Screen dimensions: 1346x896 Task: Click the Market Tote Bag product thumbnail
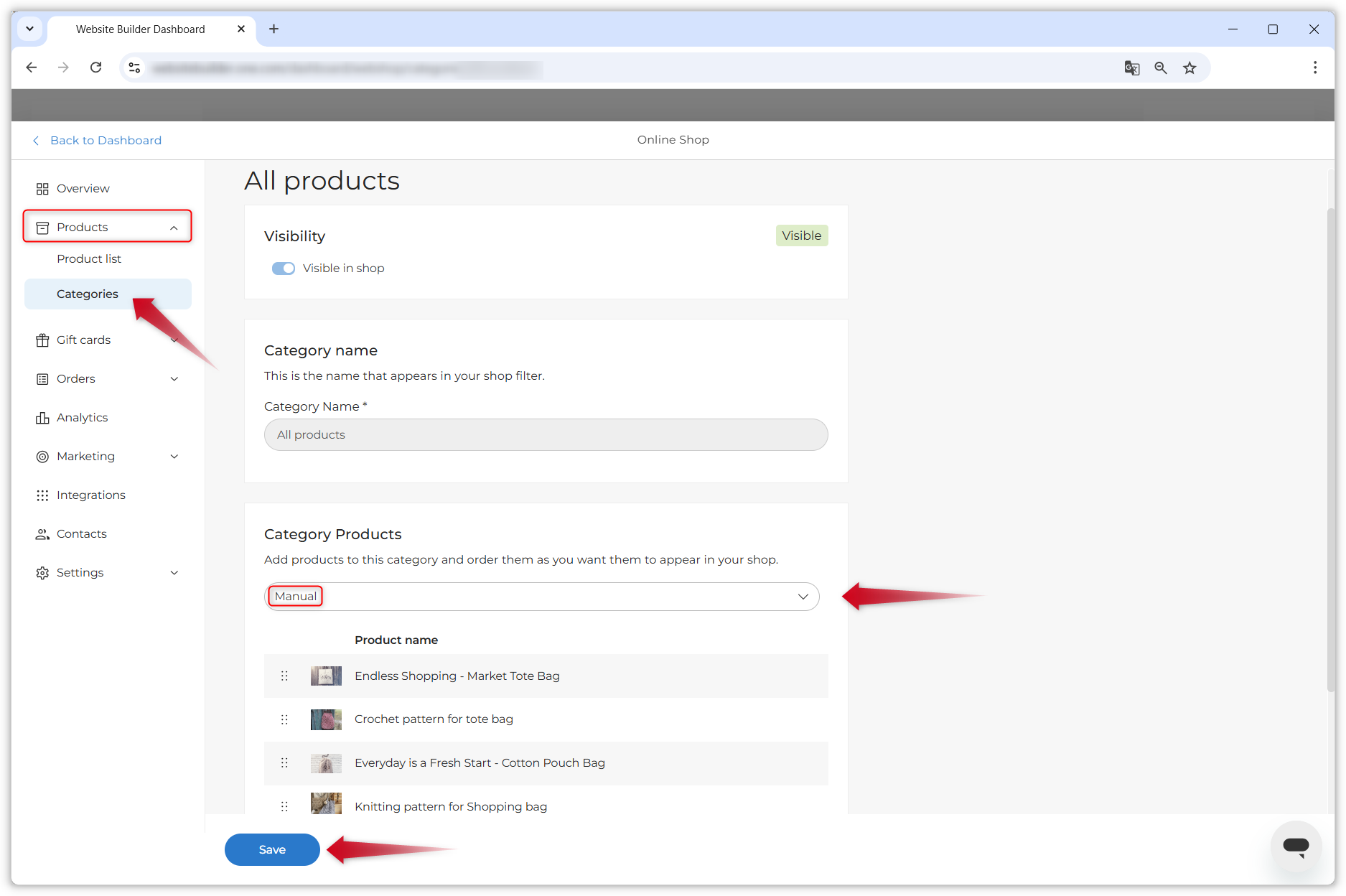tap(326, 676)
